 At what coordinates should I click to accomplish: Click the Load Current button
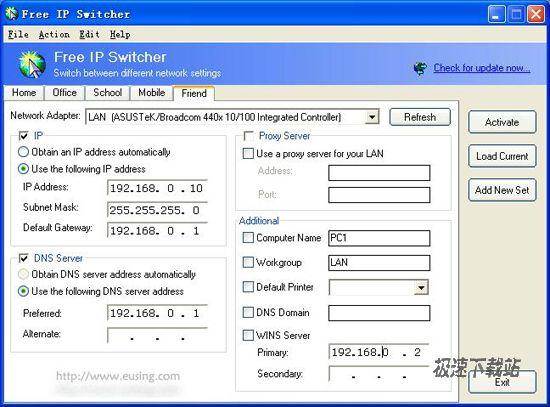502,156
